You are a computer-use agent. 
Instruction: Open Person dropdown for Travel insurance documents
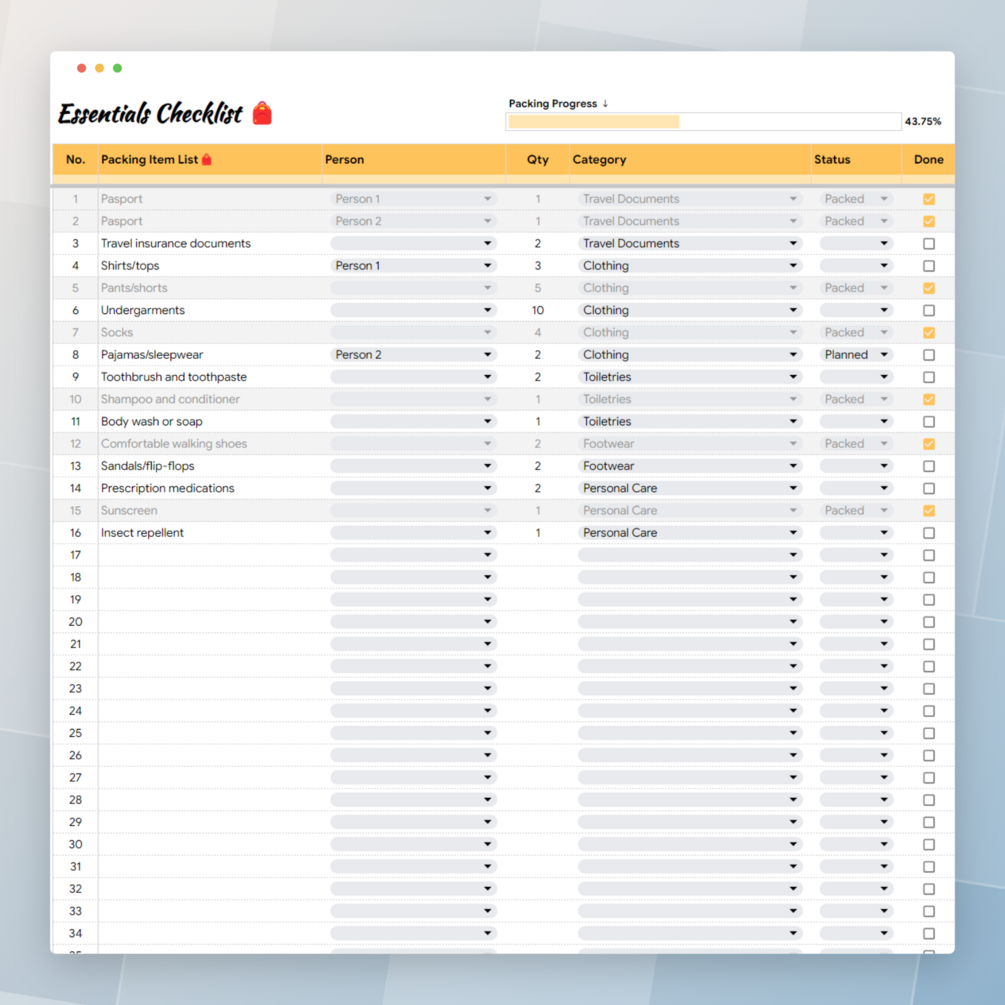tap(413, 244)
